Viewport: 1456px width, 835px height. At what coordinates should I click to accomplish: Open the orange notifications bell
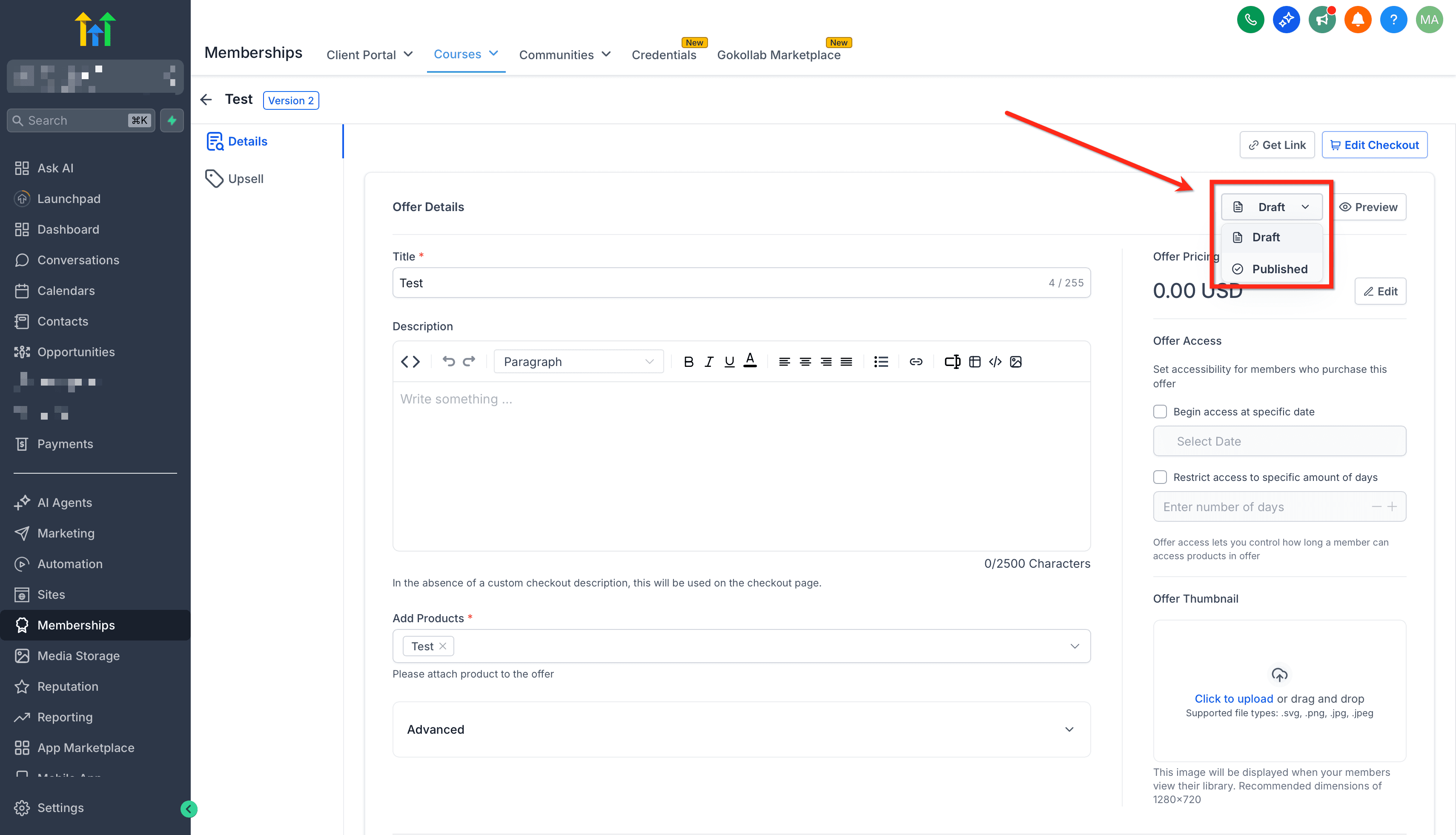click(1357, 20)
